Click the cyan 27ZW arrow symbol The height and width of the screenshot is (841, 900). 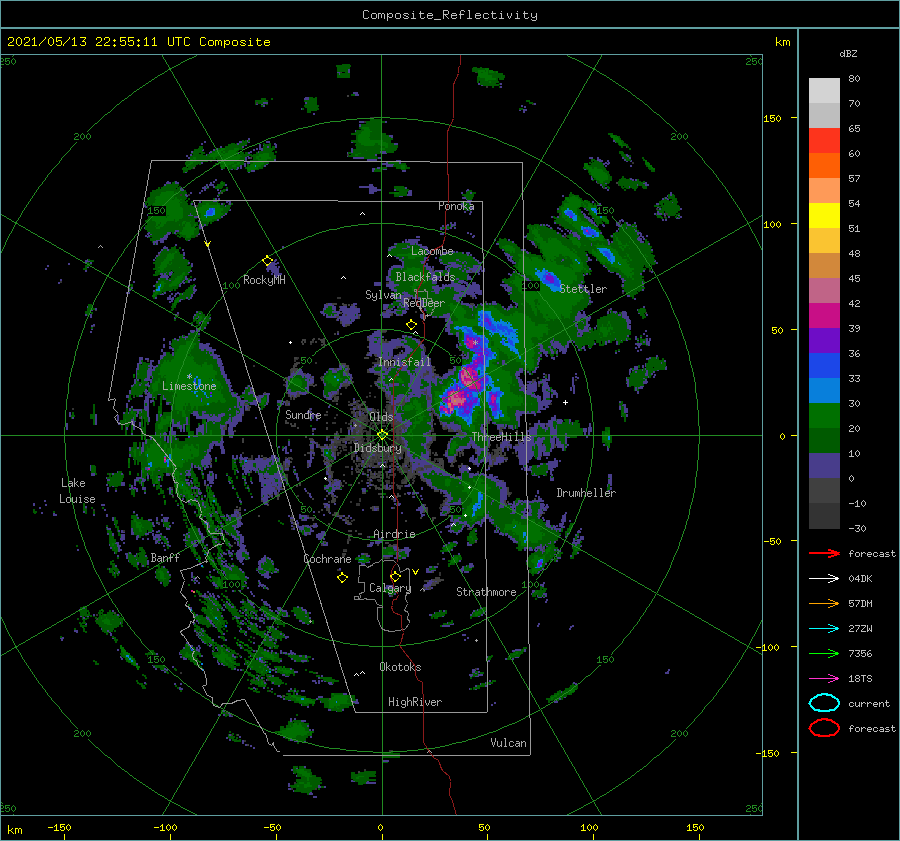(x=824, y=629)
